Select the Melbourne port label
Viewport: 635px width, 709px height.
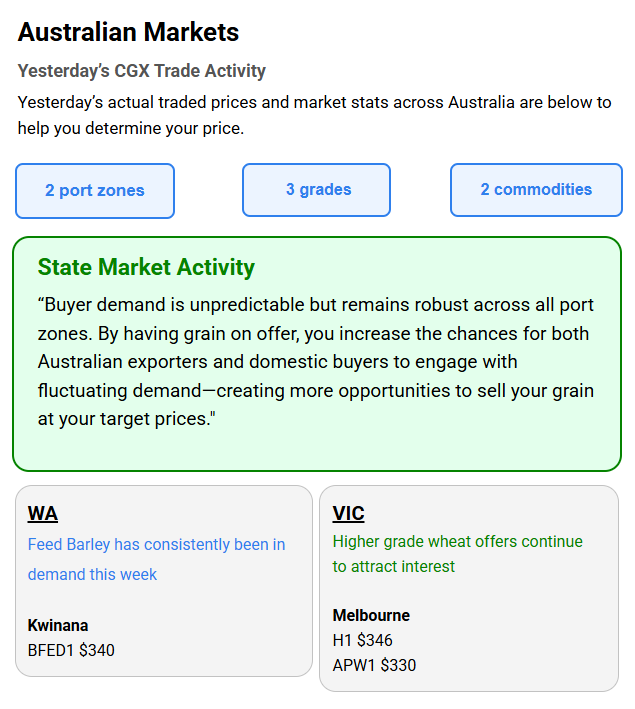(371, 615)
